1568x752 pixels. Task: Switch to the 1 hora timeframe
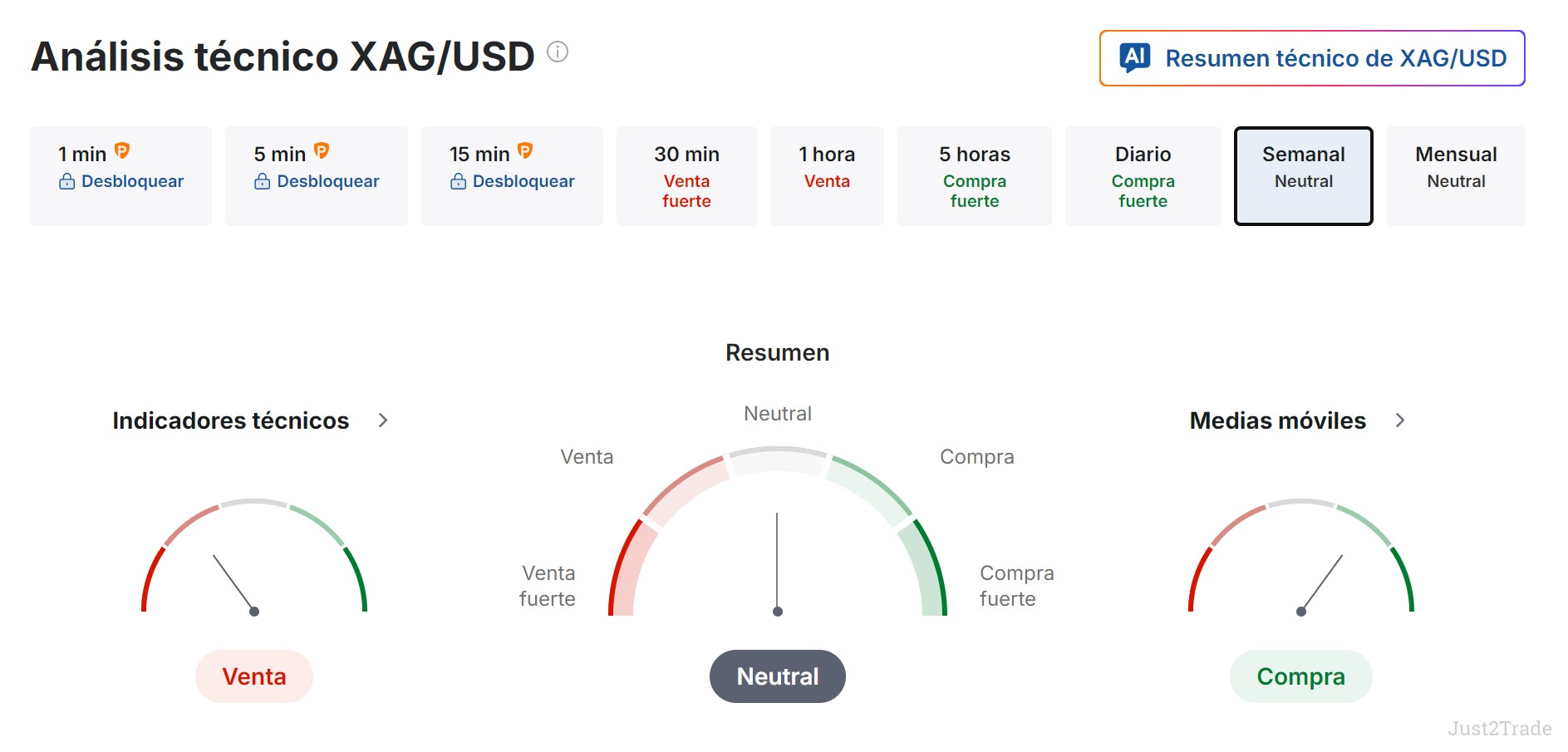[827, 176]
